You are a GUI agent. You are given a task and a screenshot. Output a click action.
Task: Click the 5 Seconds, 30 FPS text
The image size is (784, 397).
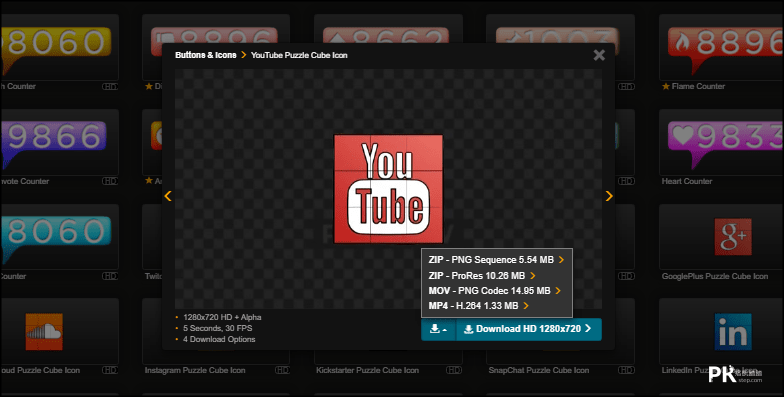click(218, 328)
